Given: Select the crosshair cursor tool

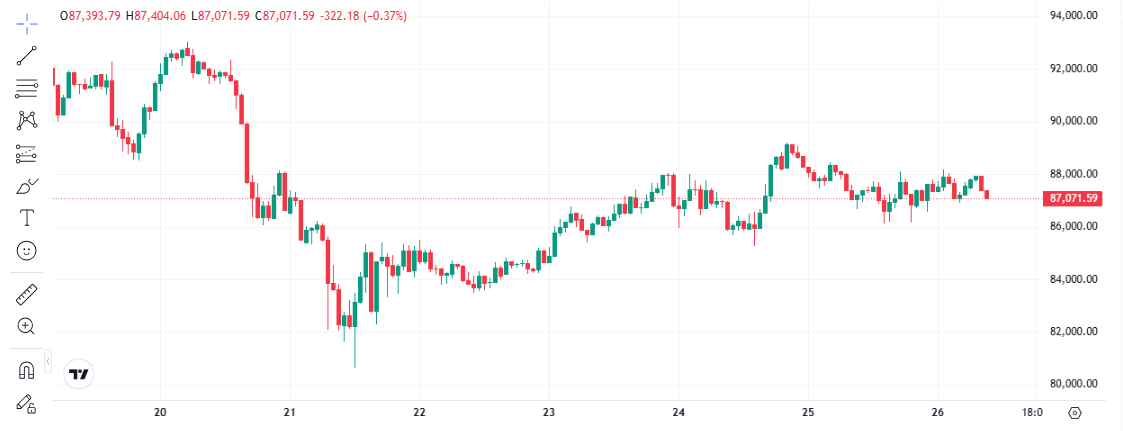Looking at the screenshot, I should pyautogui.click(x=27, y=21).
